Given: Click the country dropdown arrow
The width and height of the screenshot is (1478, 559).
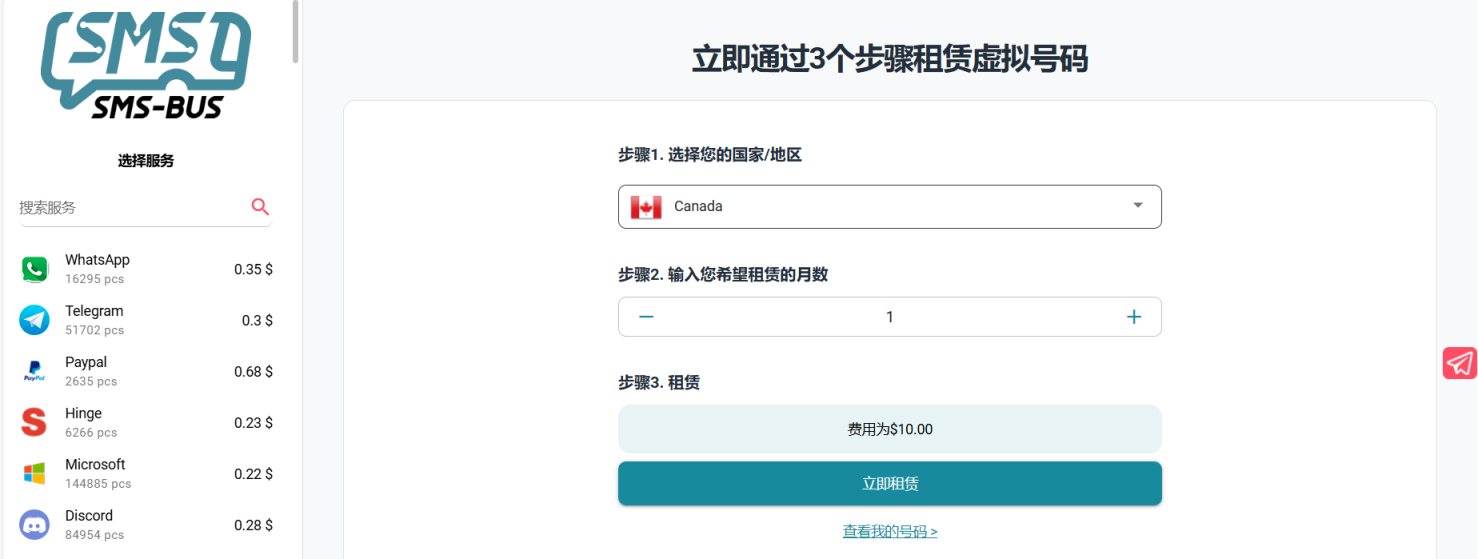Looking at the screenshot, I should pos(1137,206).
